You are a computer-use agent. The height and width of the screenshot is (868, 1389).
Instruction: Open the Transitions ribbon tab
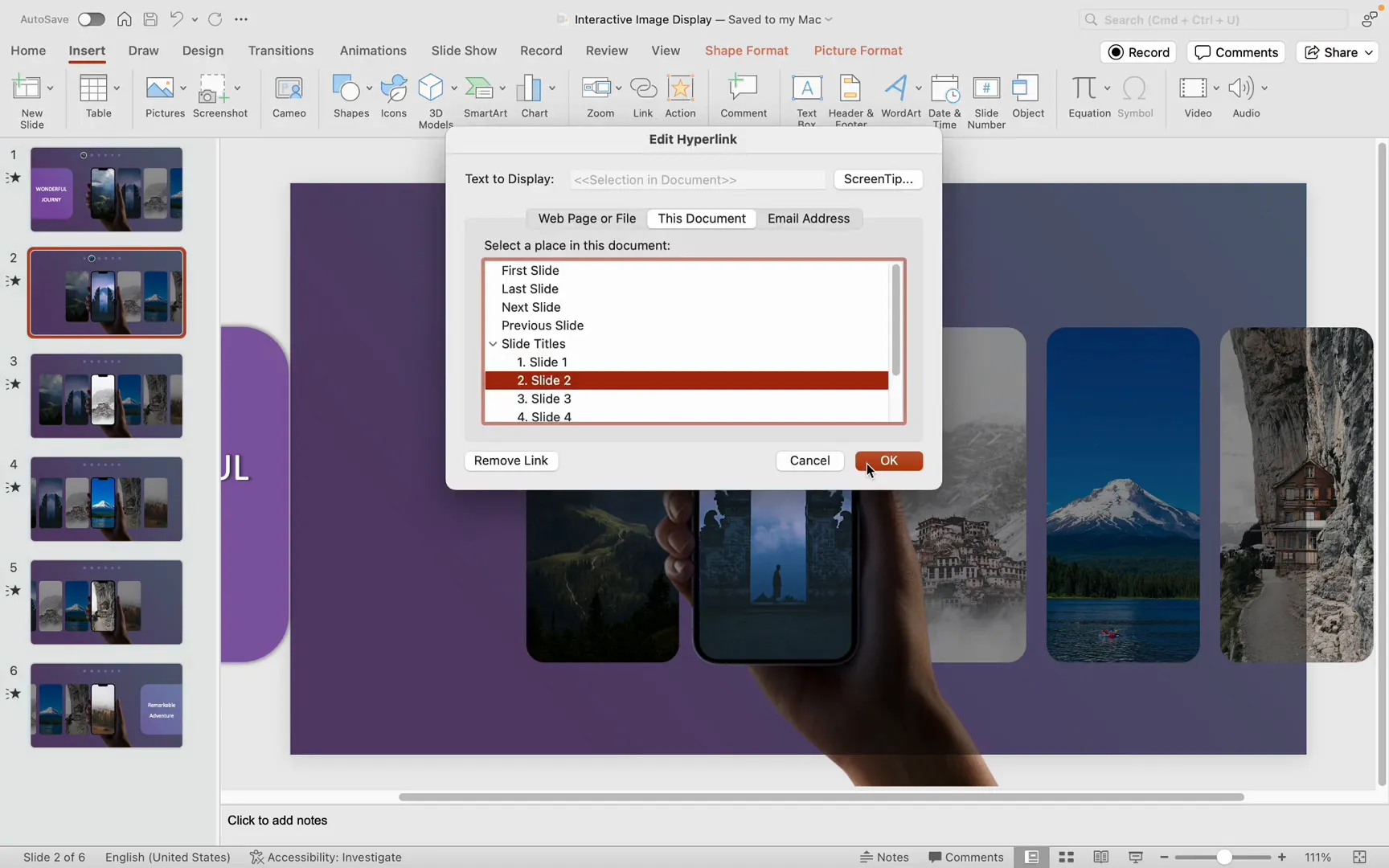(x=281, y=51)
